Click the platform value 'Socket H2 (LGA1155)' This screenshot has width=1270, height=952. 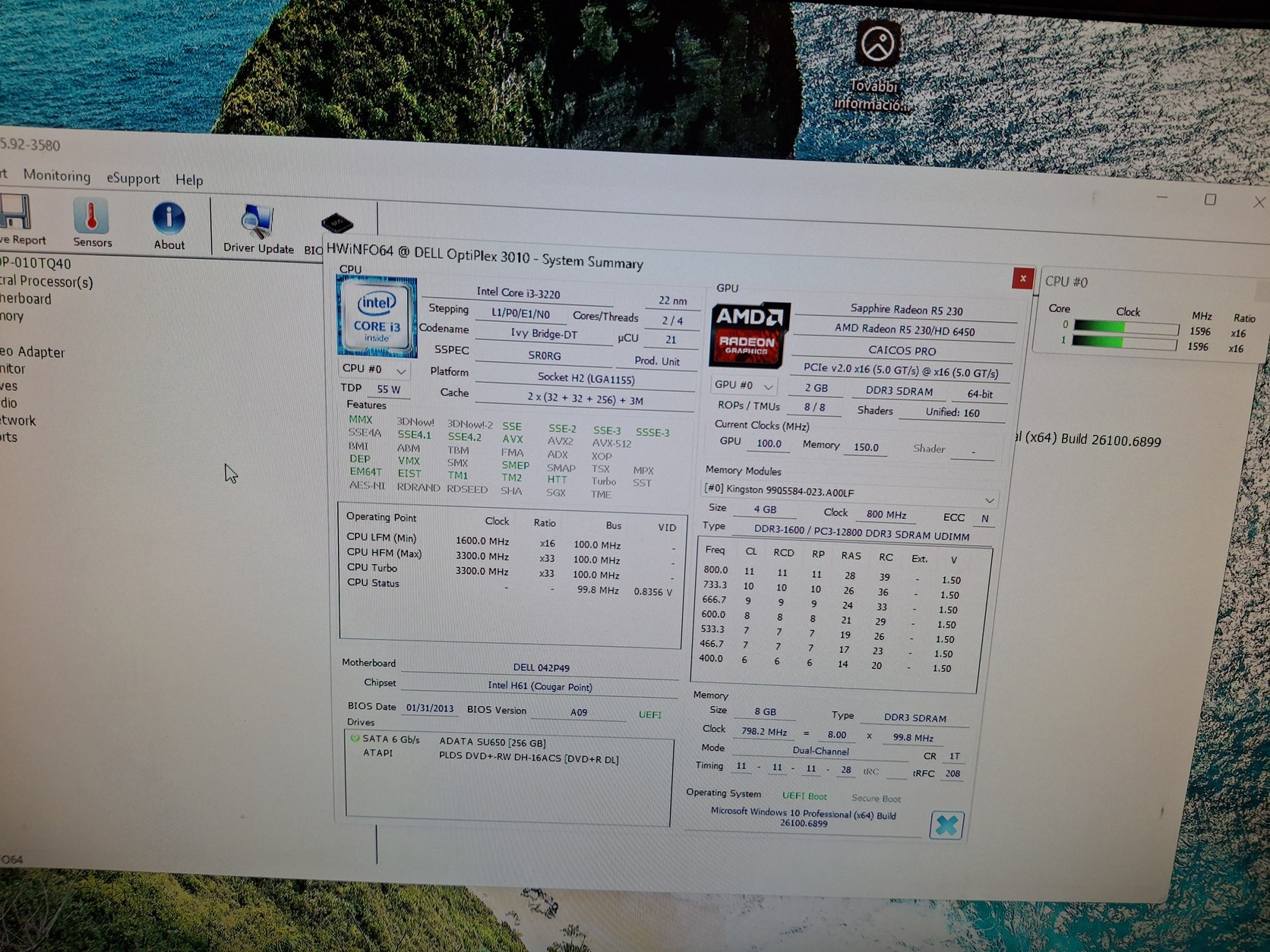tap(586, 377)
